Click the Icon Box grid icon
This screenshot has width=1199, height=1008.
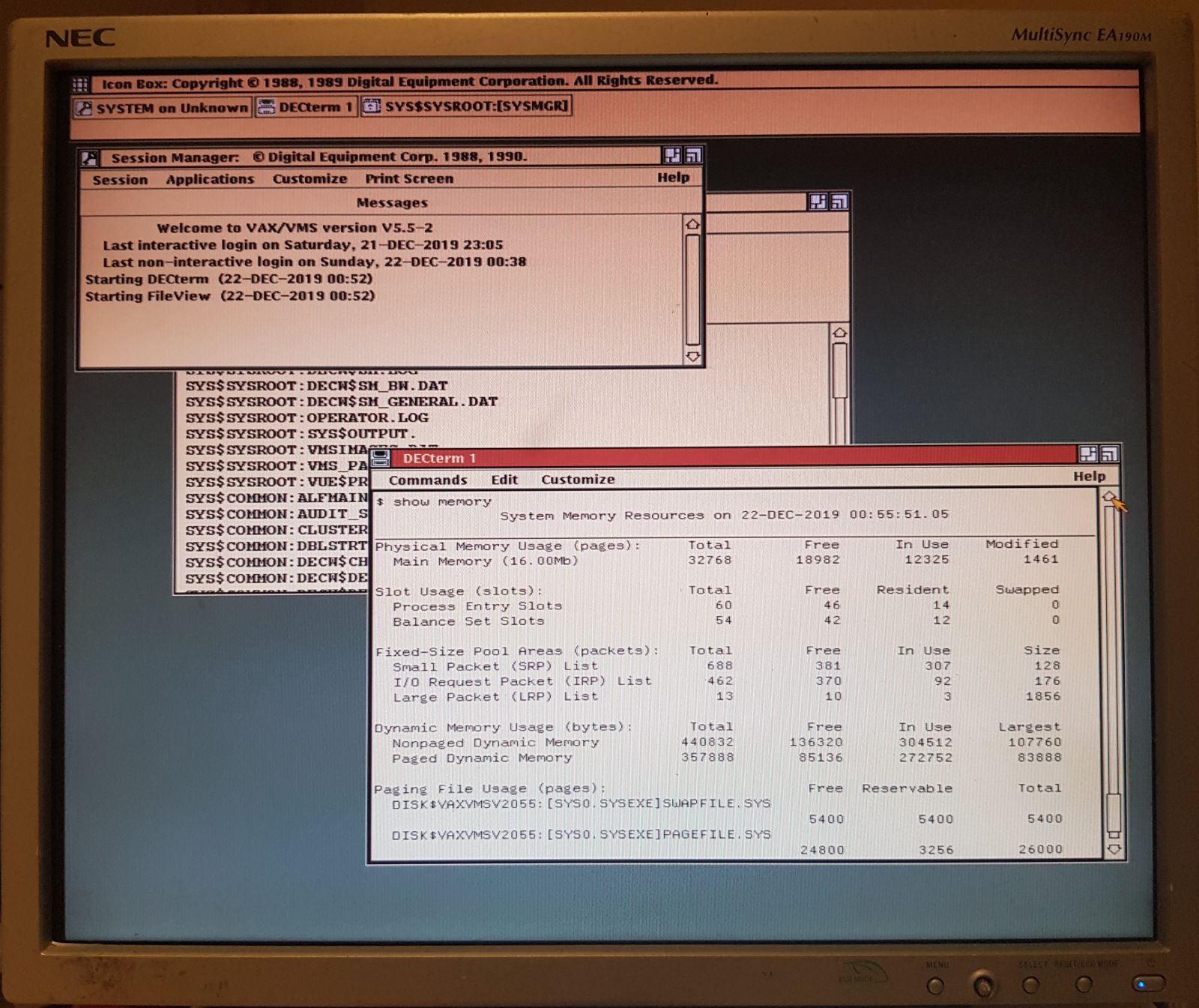point(81,84)
